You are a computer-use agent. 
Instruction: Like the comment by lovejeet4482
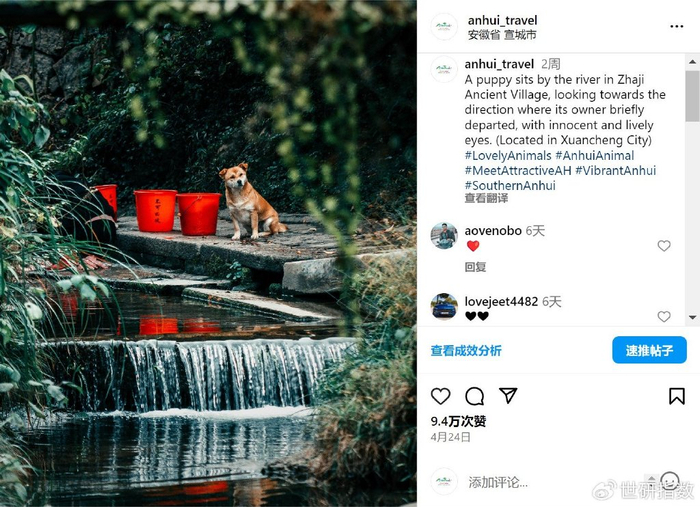pyautogui.click(x=664, y=316)
